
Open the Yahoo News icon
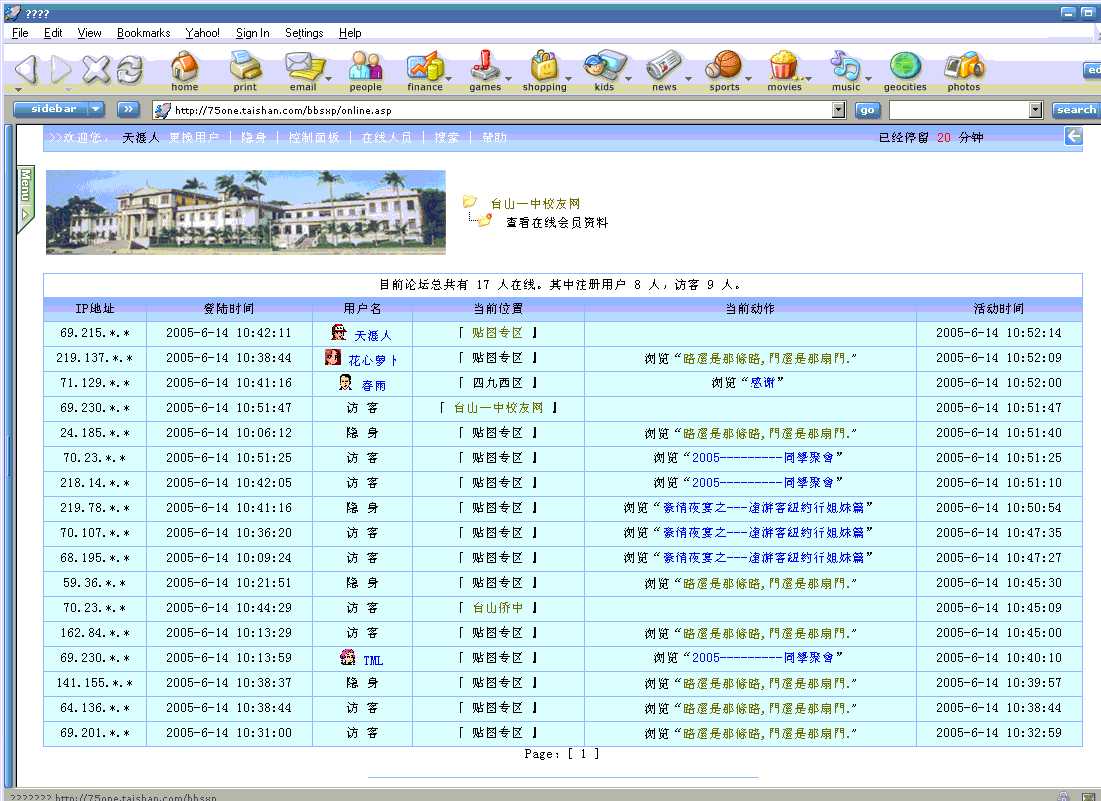point(664,70)
